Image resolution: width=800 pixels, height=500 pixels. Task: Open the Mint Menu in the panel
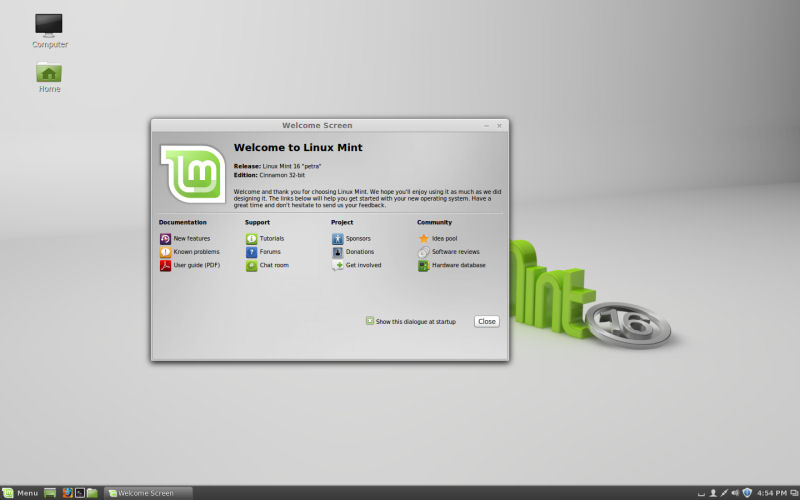[x=20, y=493]
